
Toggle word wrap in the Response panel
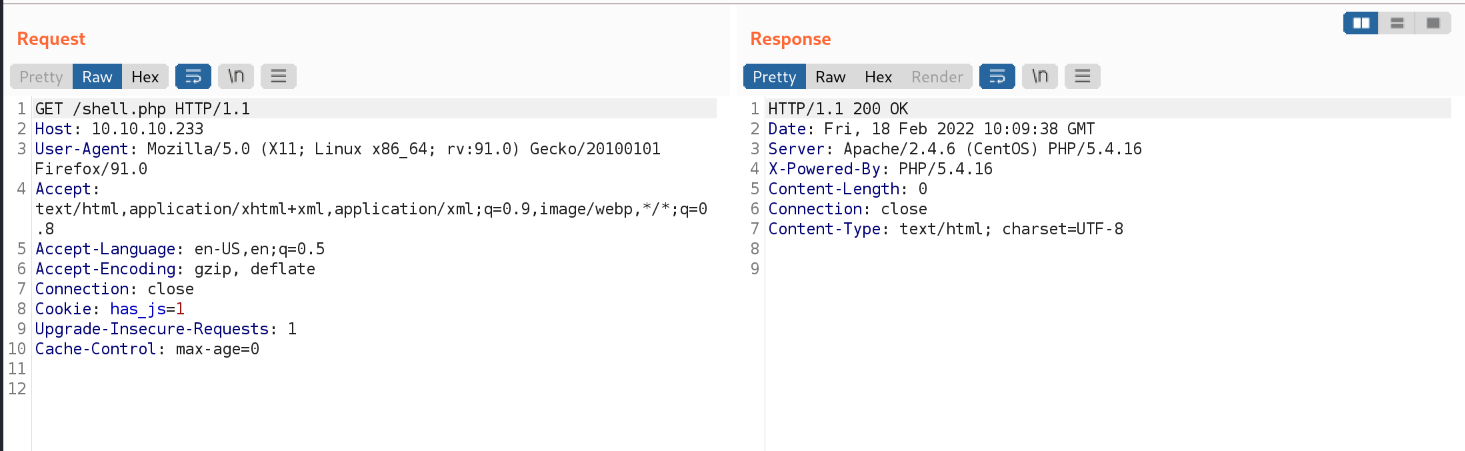click(996, 76)
